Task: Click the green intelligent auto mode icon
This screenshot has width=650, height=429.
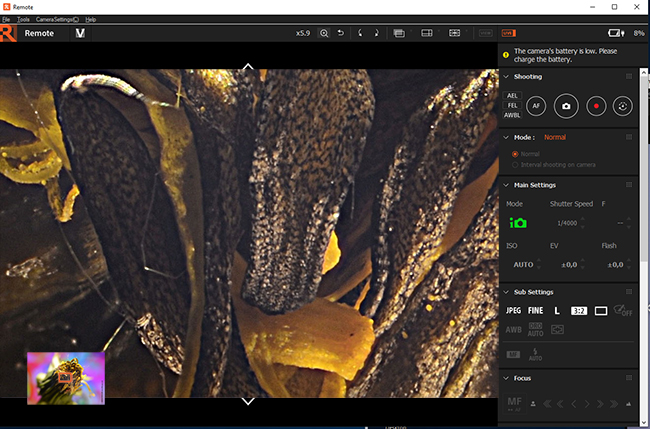Action: pyautogui.click(x=518, y=222)
